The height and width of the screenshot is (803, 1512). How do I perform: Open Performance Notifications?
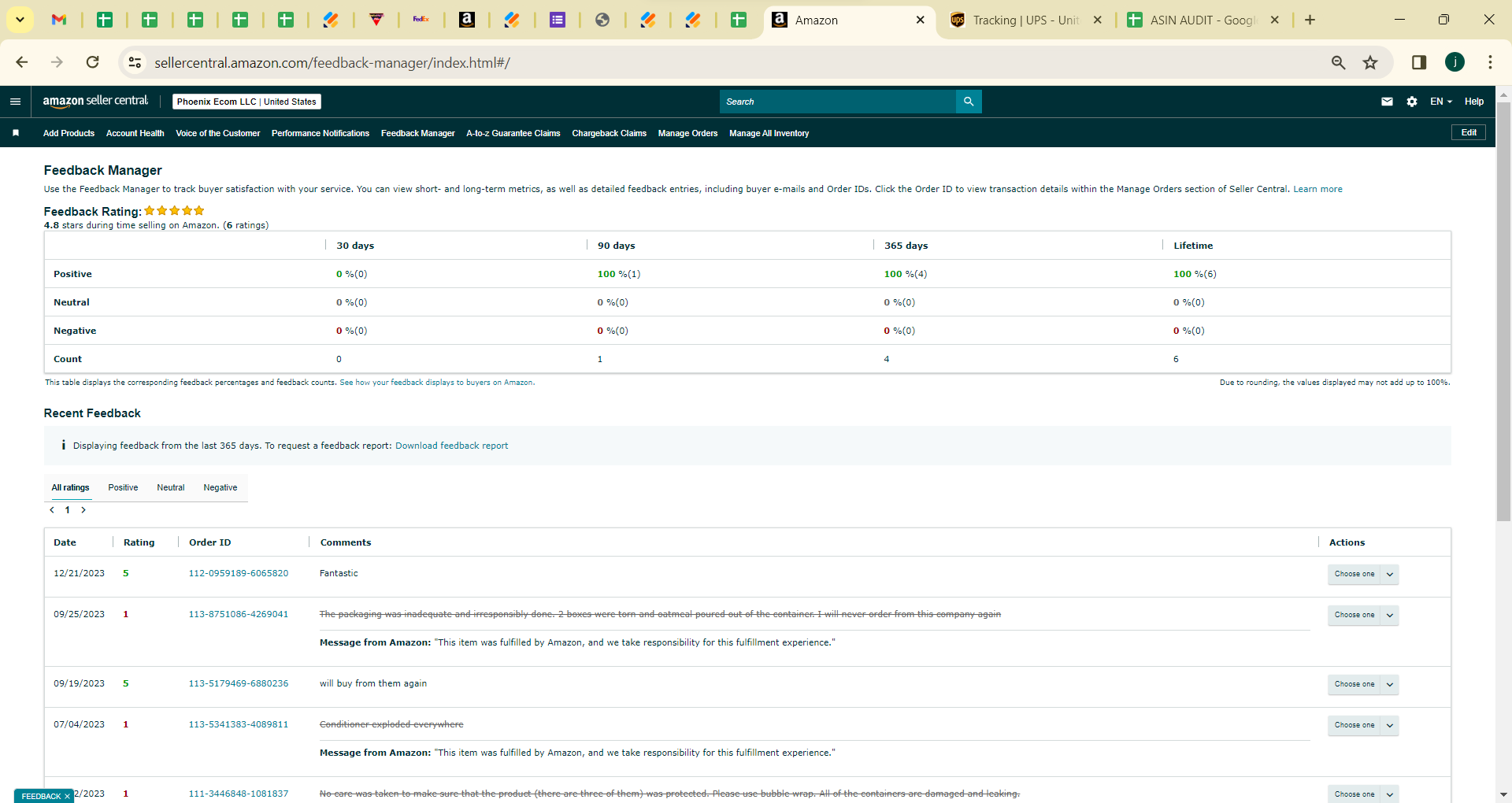(321, 133)
